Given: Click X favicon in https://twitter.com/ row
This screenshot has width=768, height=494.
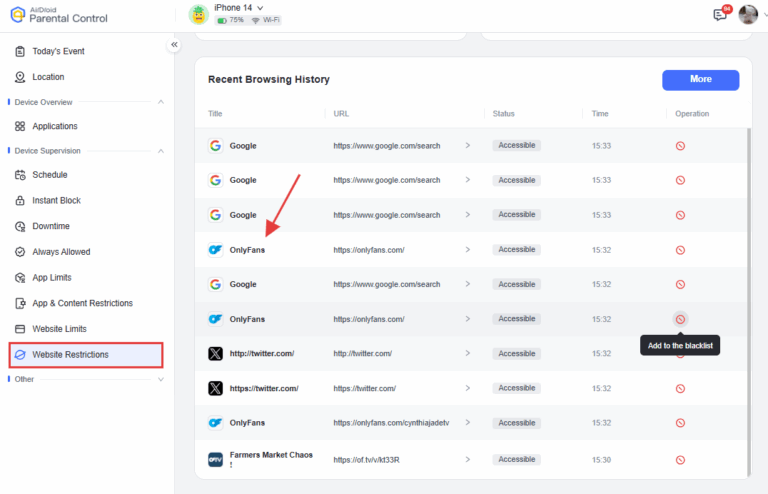Looking at the screenshot, I should pos(216,388).
